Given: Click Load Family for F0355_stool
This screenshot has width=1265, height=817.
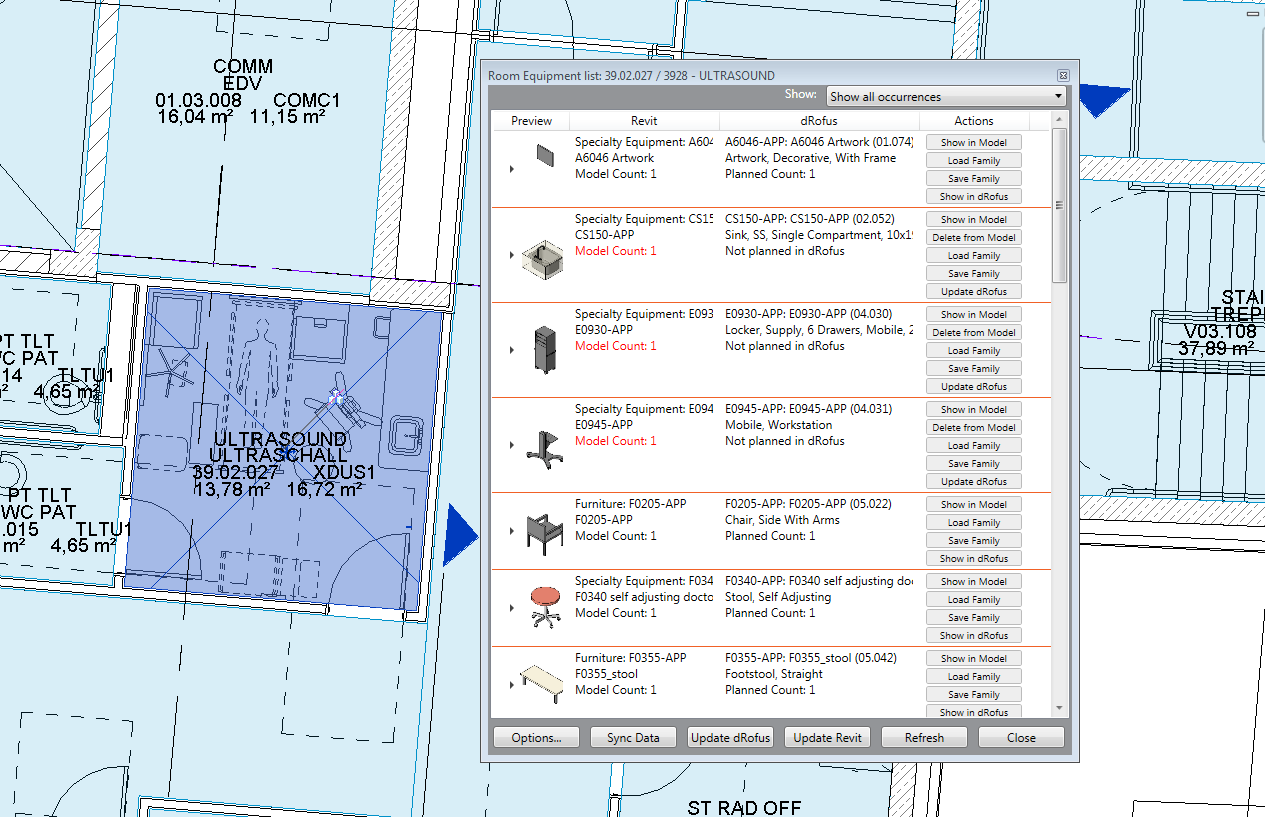Looking at the screenshot, I should (x=973, y=676).
